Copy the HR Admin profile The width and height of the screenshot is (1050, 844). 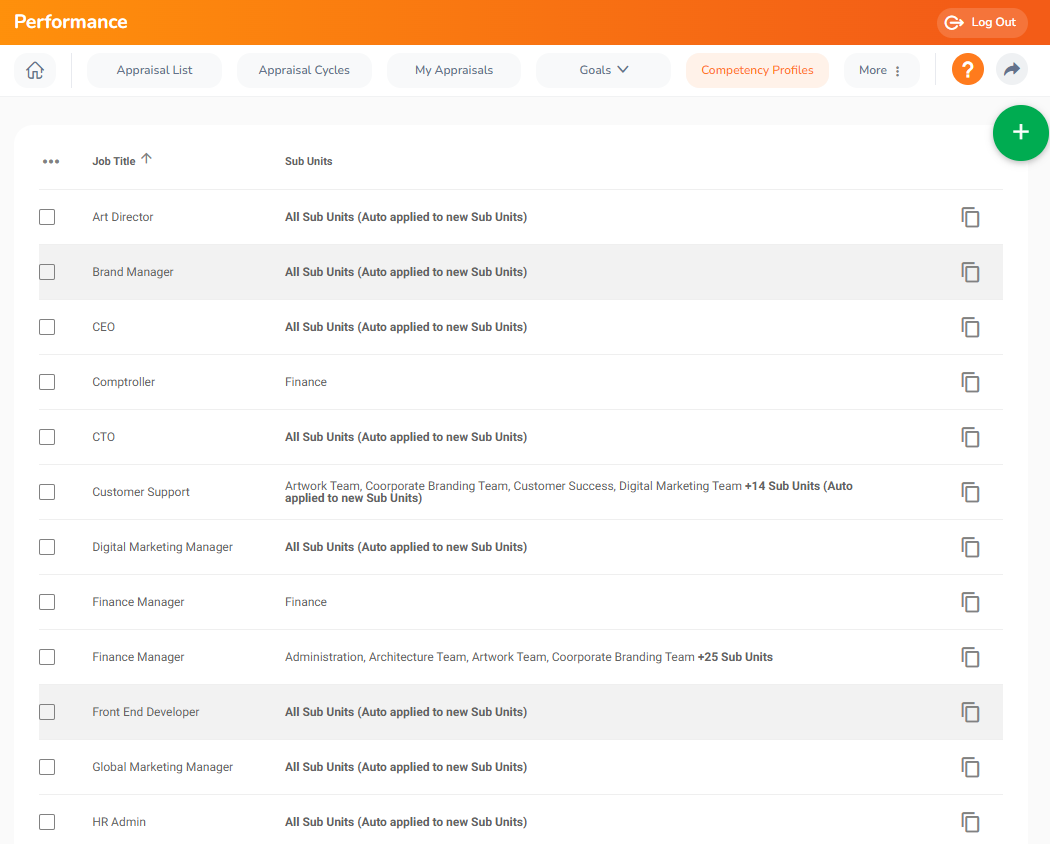pyautogui.click(x=970, y=822)
